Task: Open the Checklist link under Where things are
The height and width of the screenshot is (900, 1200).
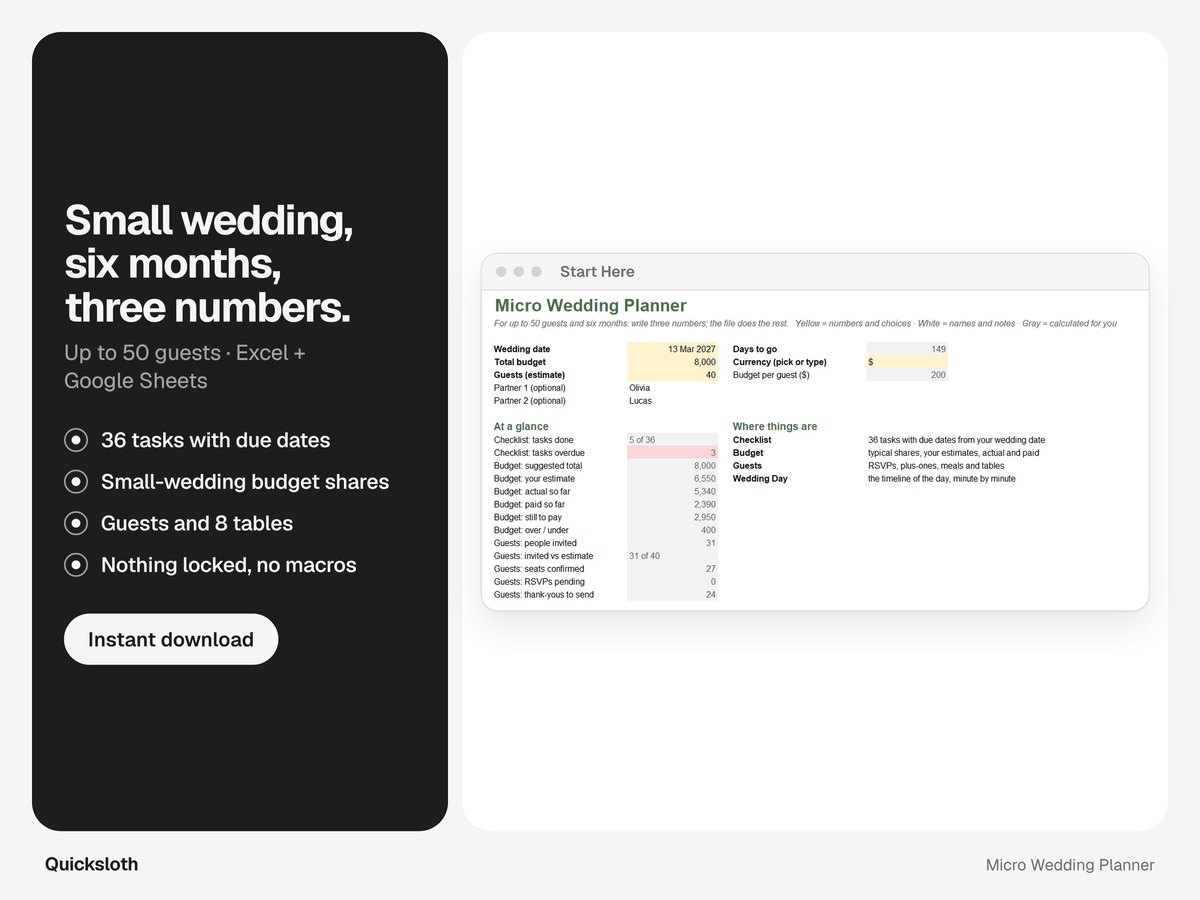Action: click(x=752, y=440)
